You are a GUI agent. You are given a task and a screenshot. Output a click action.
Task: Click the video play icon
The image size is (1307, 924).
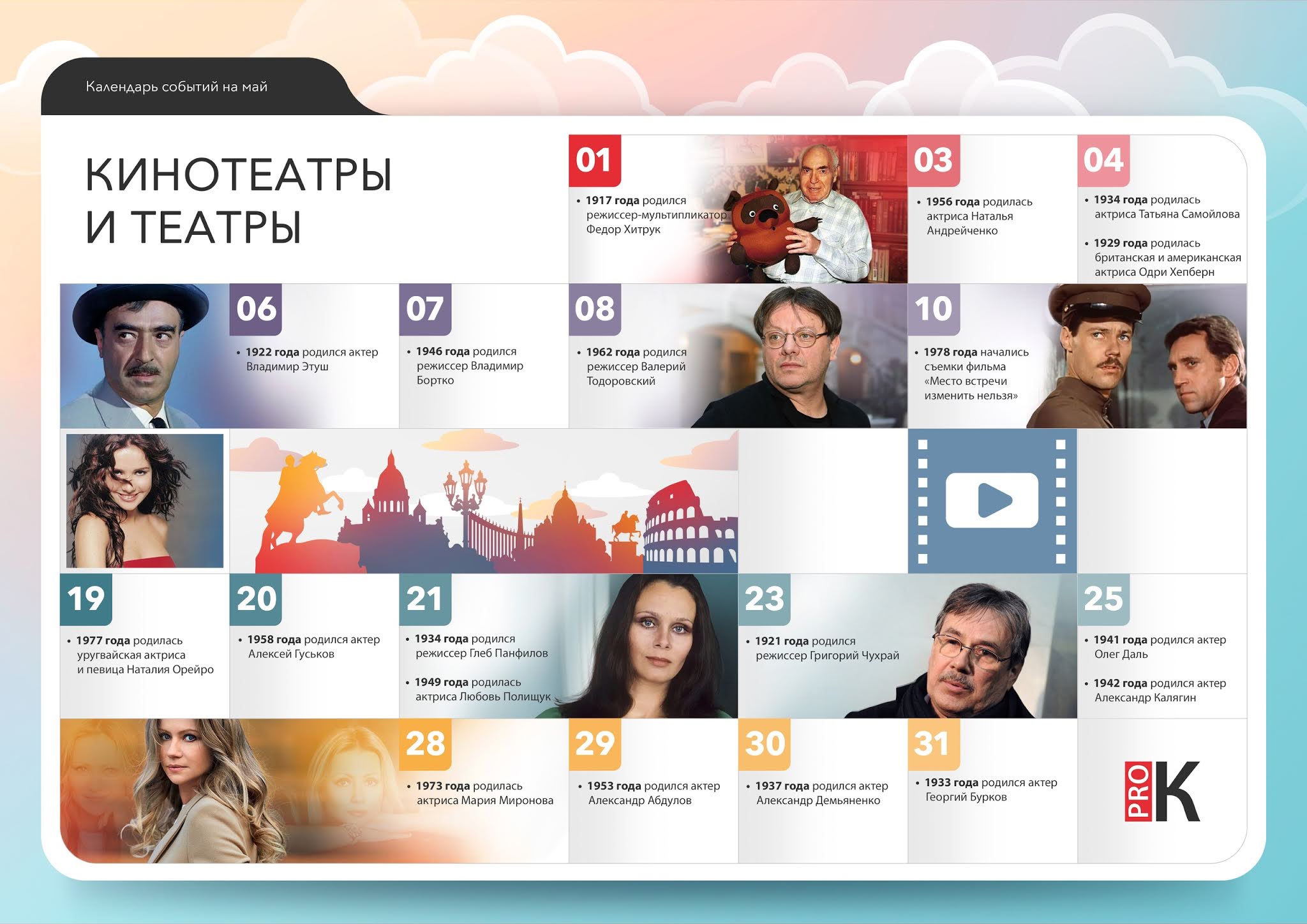992,500
